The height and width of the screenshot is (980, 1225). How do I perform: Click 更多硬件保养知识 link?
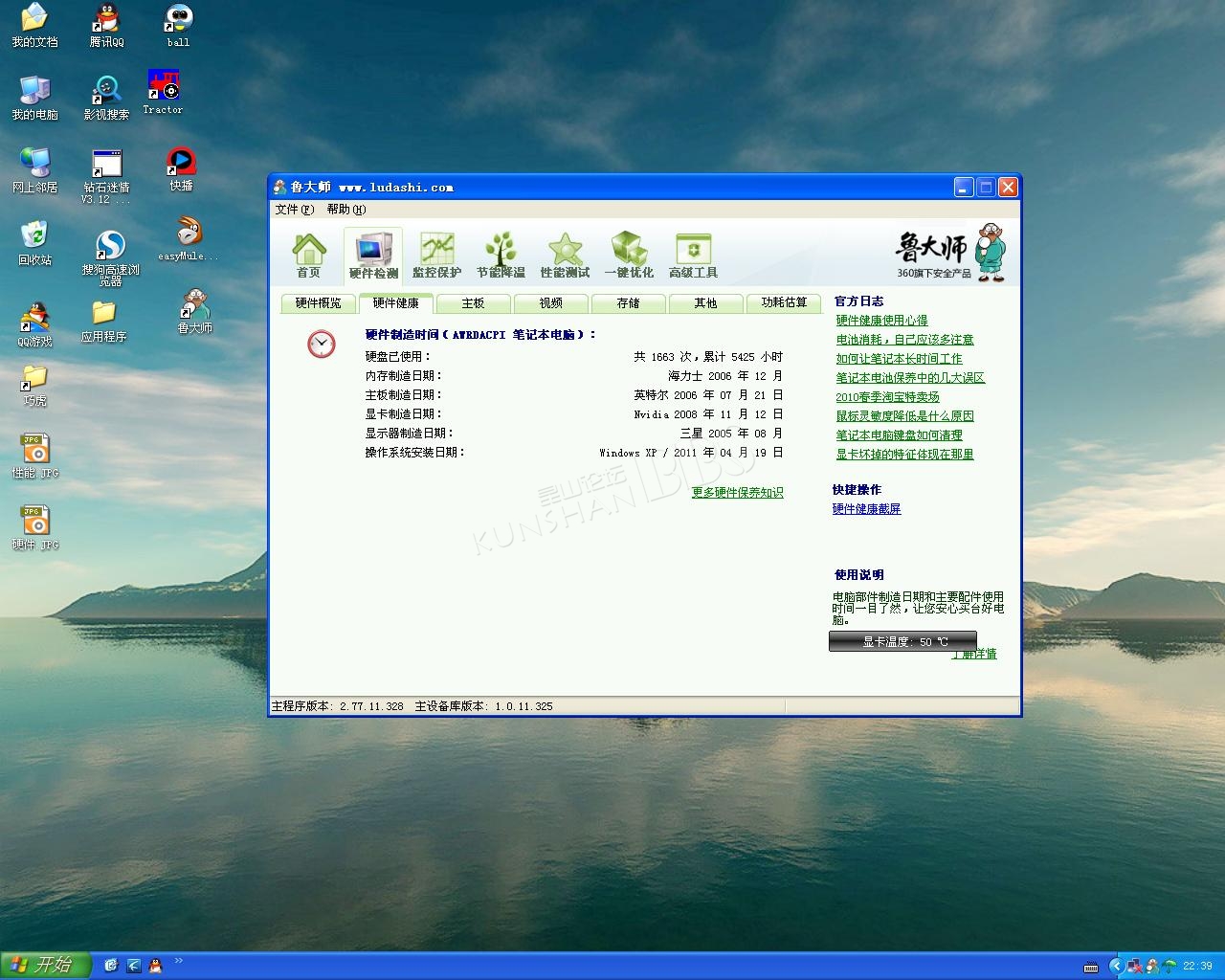[x=738, y=493]
